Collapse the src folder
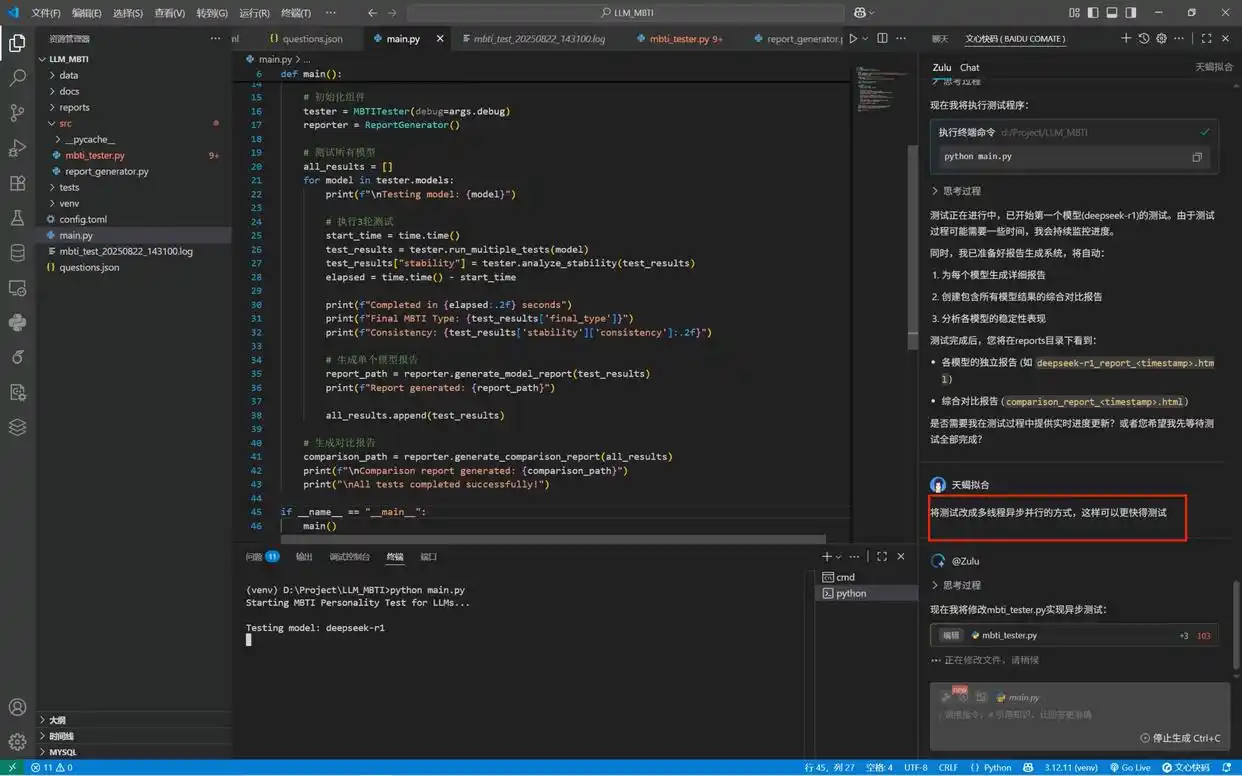 (65, 123)
